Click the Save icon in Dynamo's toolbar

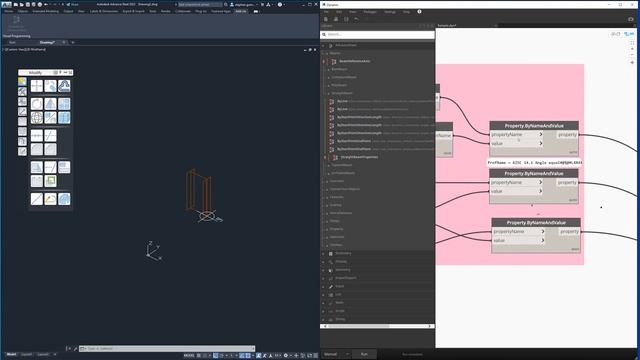[x=346, y=19]
